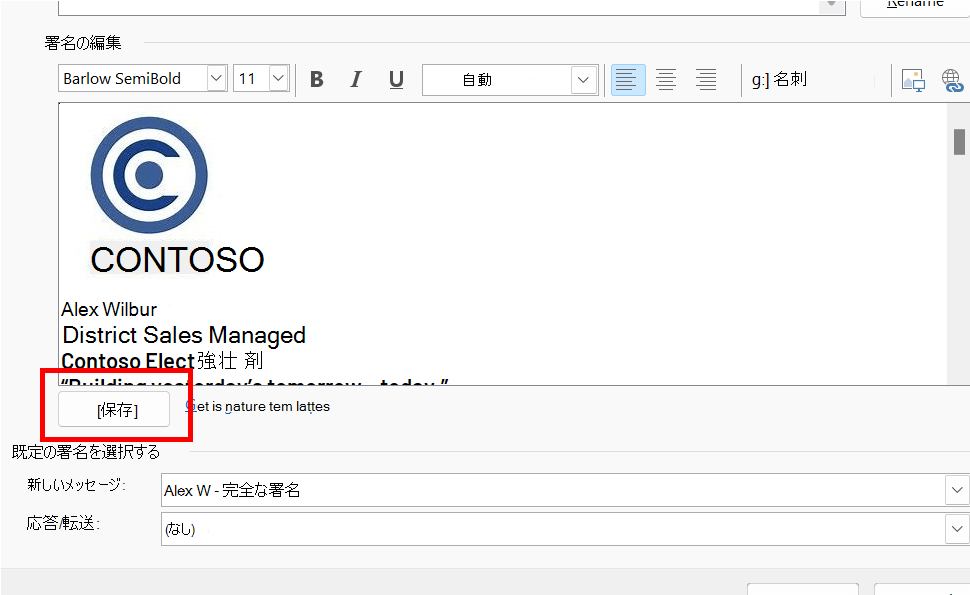This screenshot has width=970, height=595.
Task: Underline the selected signature text
Action: coord(396,80)
